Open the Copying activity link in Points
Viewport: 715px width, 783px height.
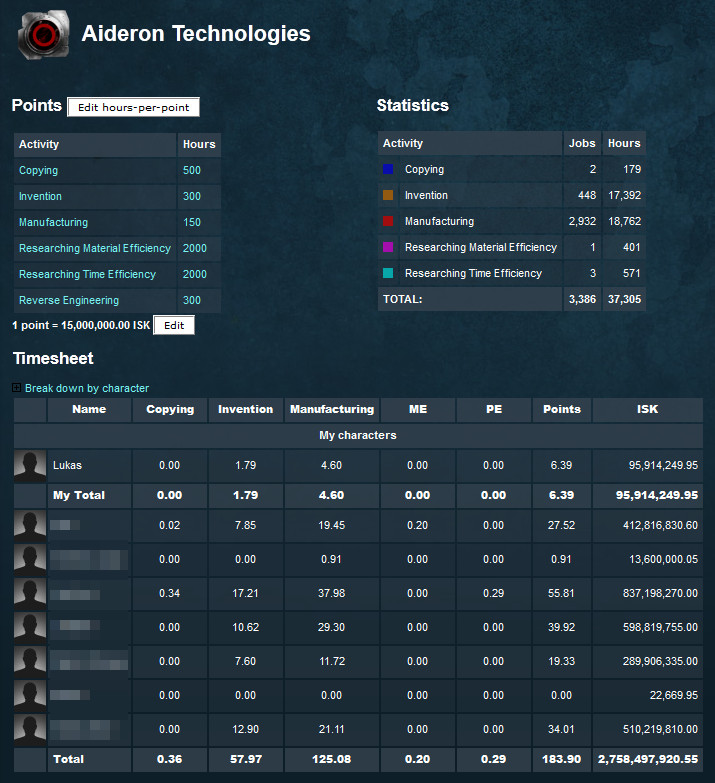[38, 170]
